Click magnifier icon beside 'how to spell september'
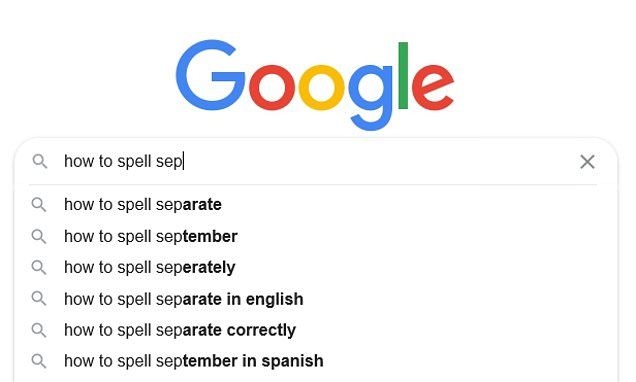This screenshot has height=382, width=636. (39, 236)
